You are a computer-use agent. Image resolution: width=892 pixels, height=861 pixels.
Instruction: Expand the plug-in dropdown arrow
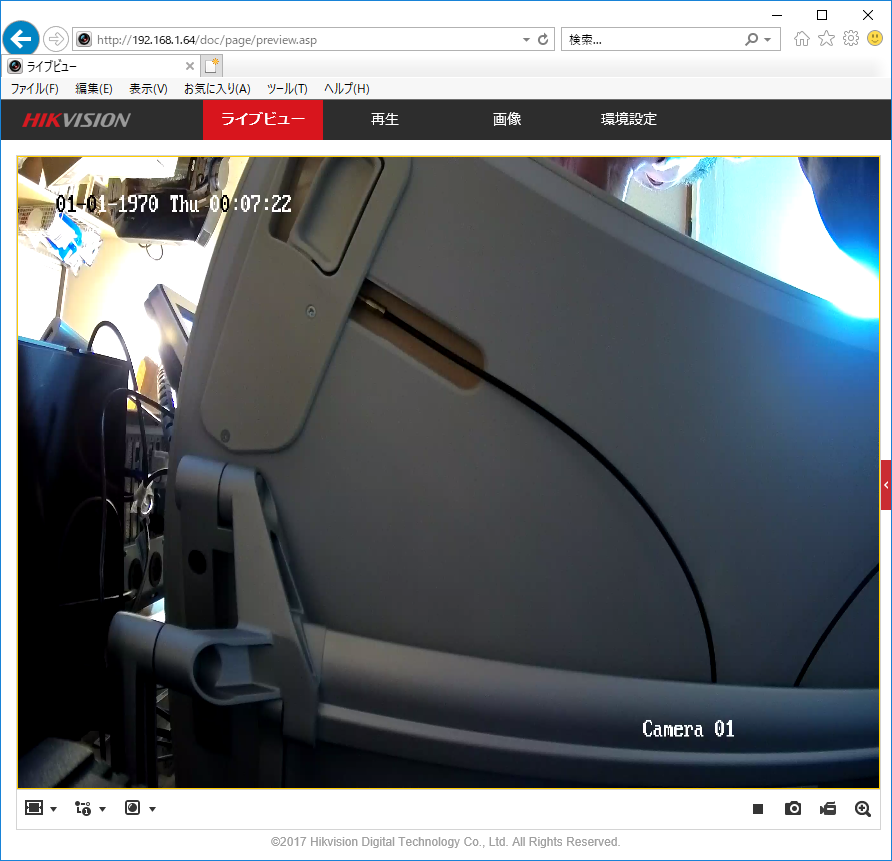152,809
